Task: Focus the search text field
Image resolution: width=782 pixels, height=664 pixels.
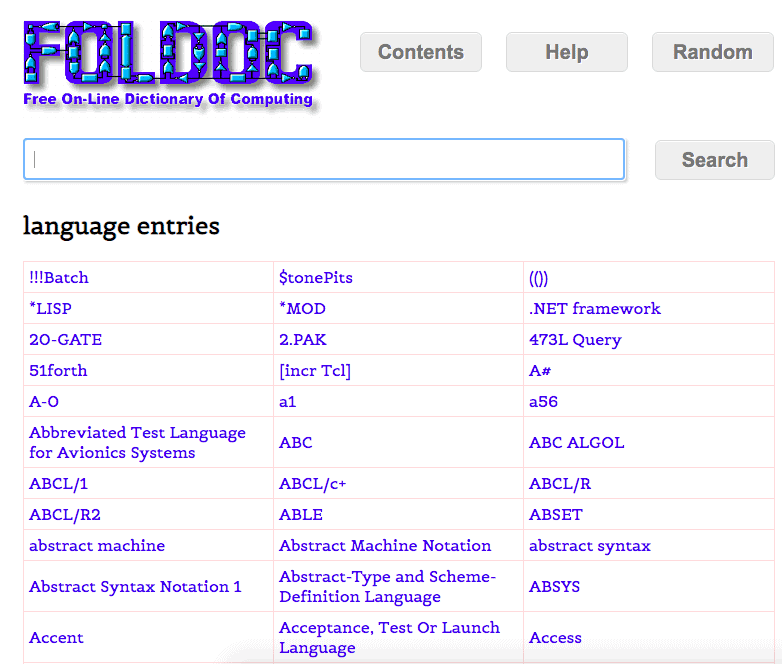Action: click(323, 160)
